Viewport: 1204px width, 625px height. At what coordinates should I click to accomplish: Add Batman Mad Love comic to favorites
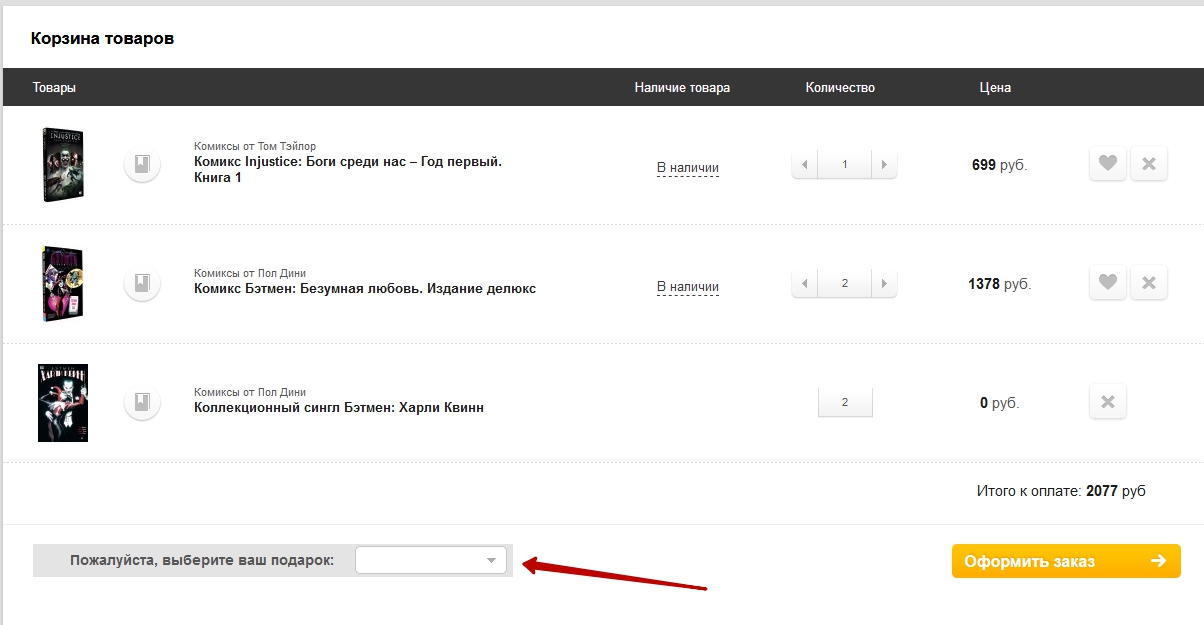coord(1107,283)
